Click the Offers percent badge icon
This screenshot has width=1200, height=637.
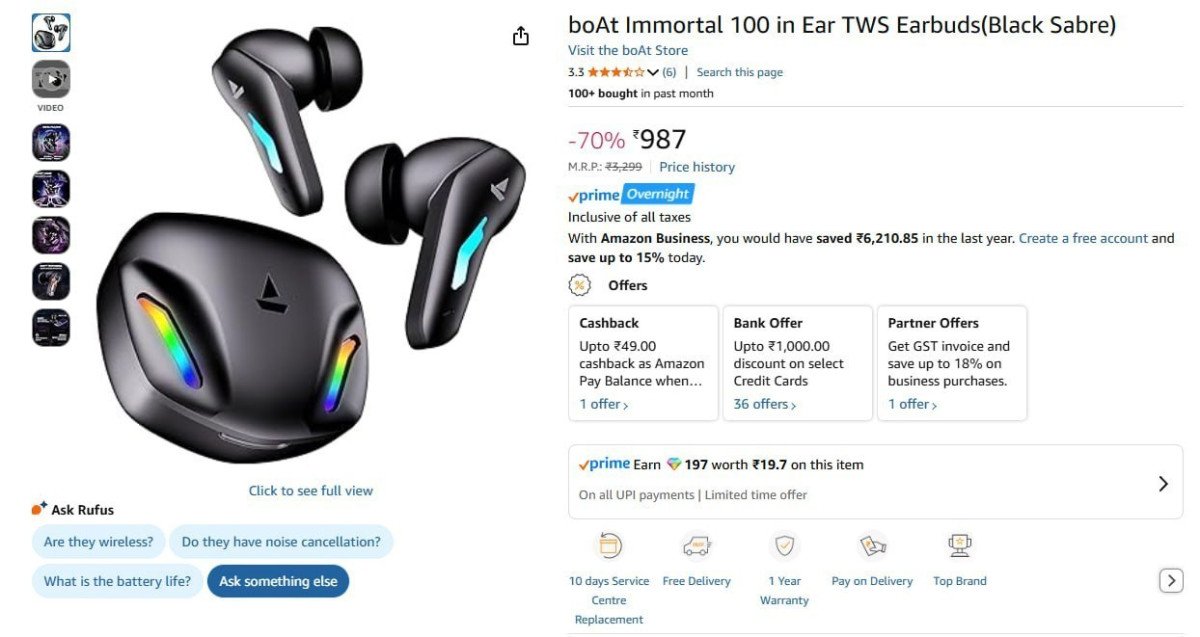(x=577, y=285)
